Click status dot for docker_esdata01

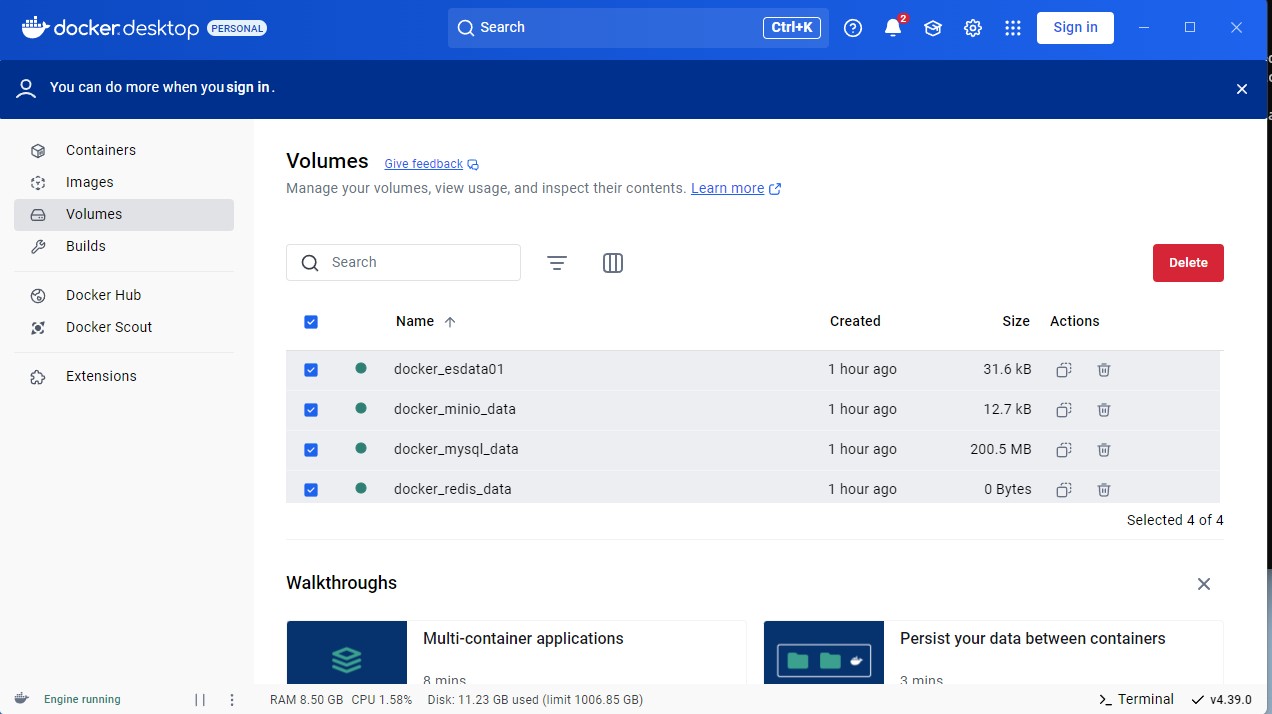tap(361, 368)
